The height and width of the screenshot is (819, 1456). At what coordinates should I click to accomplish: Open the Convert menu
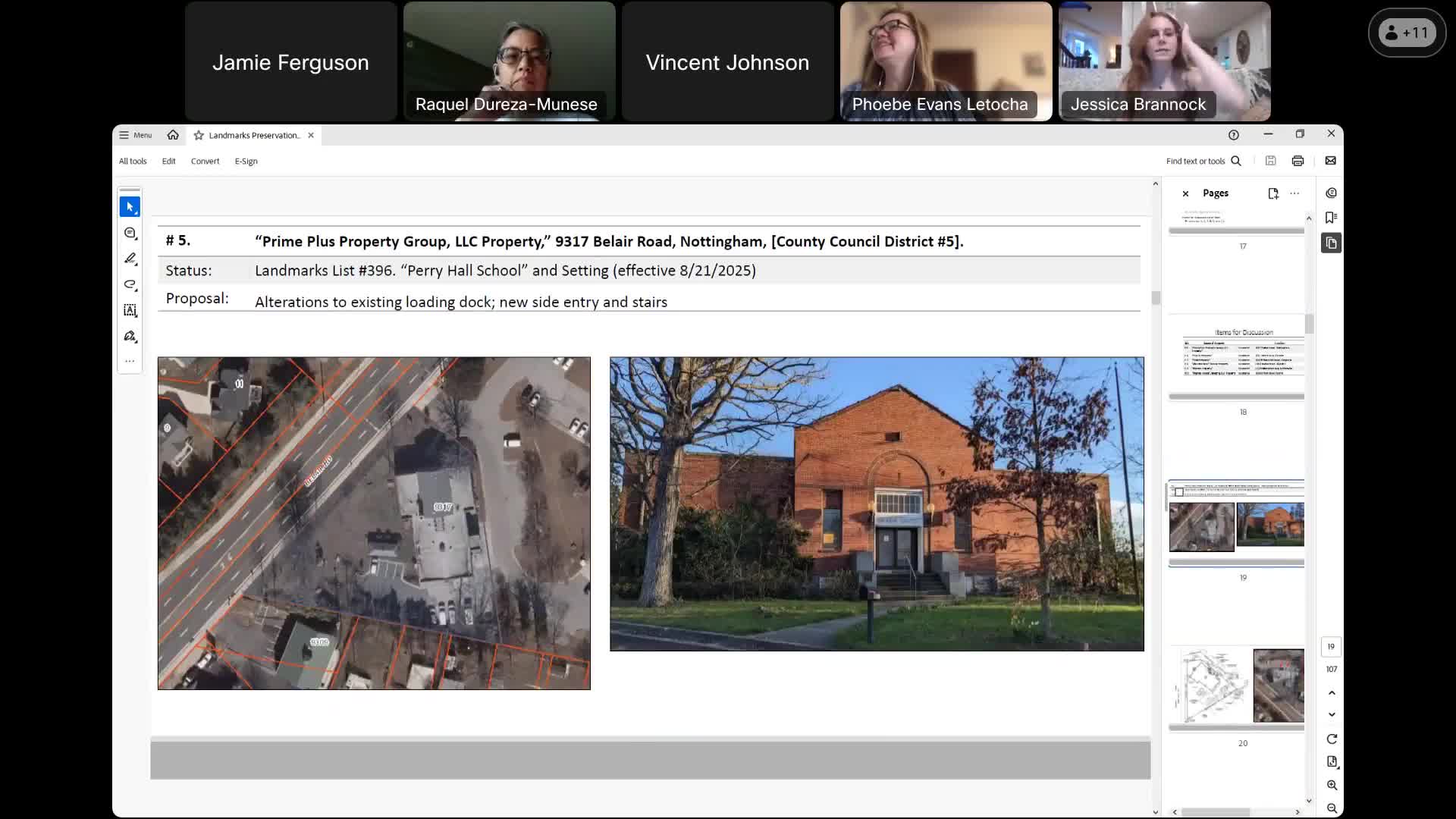(x=205, y=161)
